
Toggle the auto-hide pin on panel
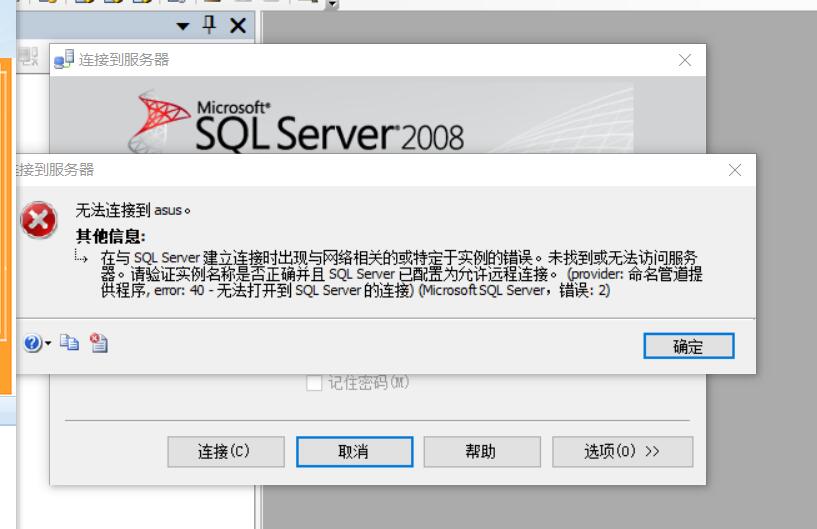(x=209, y=24)
